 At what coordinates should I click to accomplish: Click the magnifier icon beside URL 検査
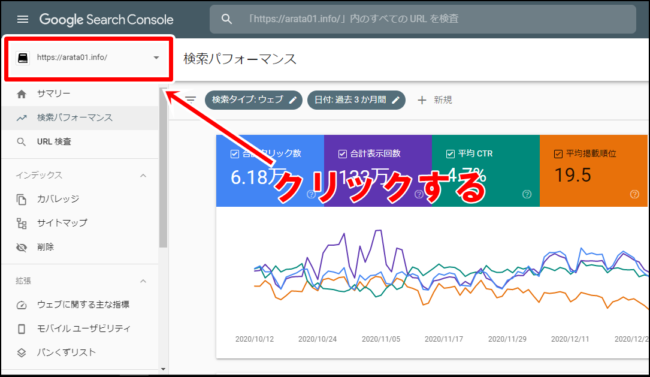pyautogui.click(x=21, y=142)
